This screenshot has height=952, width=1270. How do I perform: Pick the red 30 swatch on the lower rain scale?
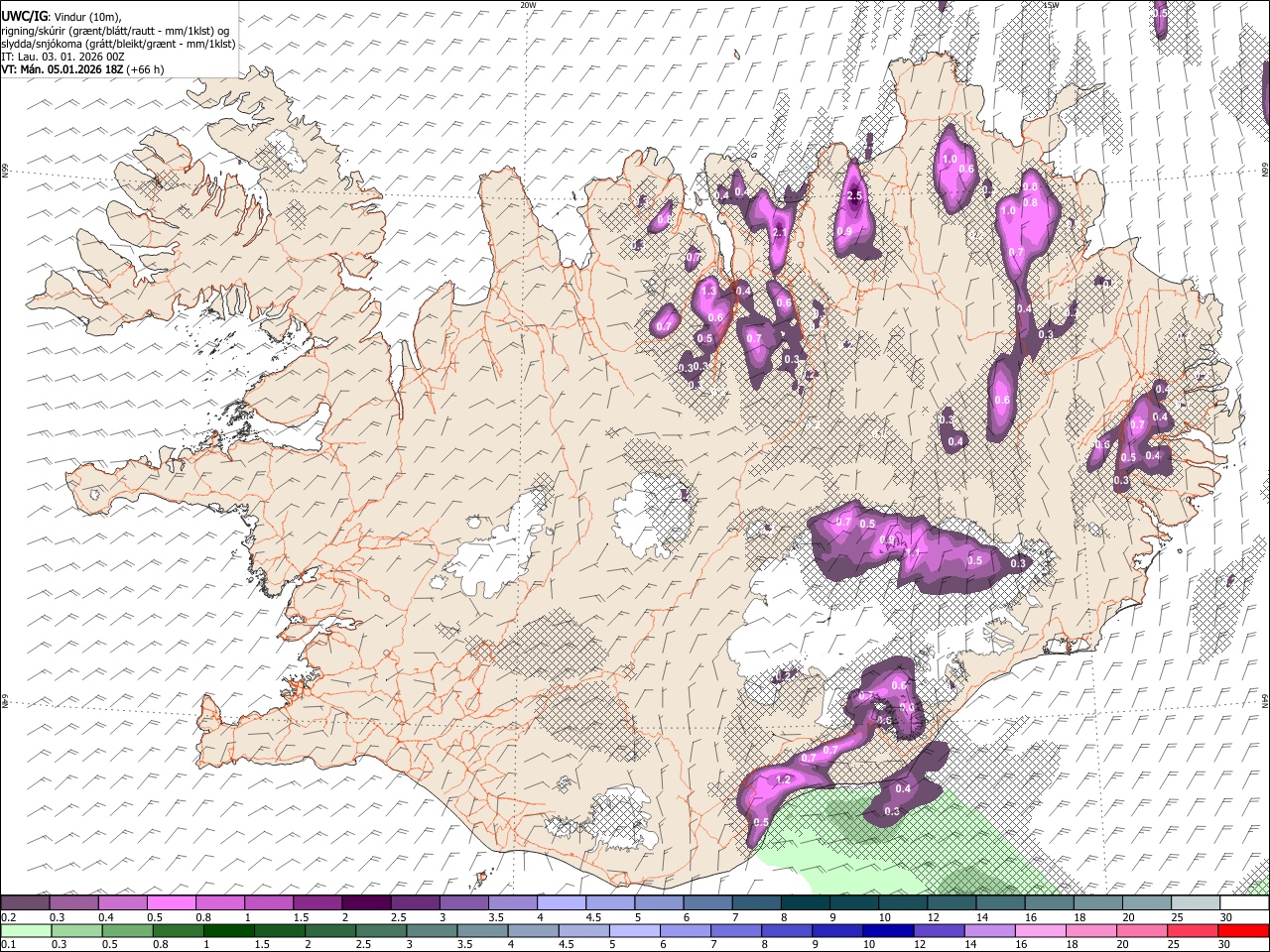(x=1242, y=930)
